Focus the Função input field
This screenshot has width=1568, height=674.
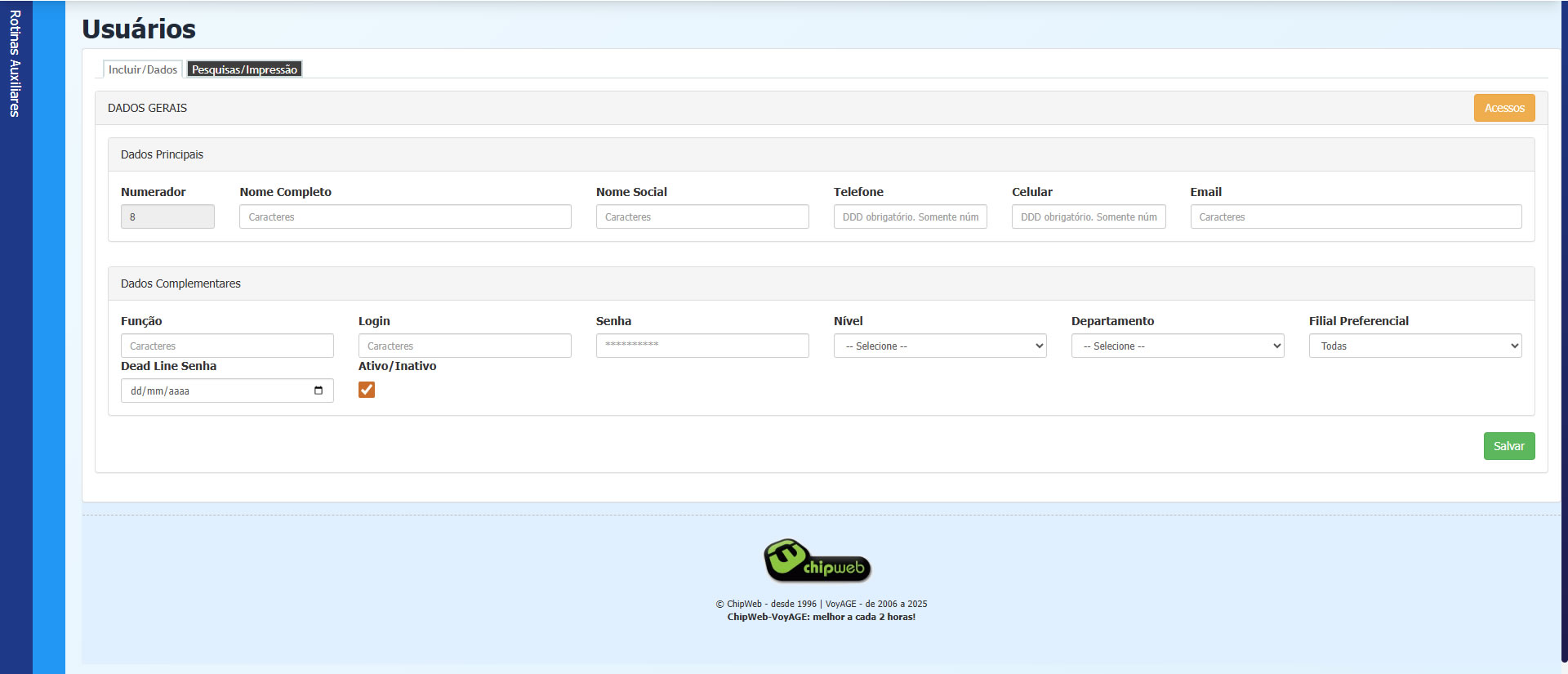(227, 346)
